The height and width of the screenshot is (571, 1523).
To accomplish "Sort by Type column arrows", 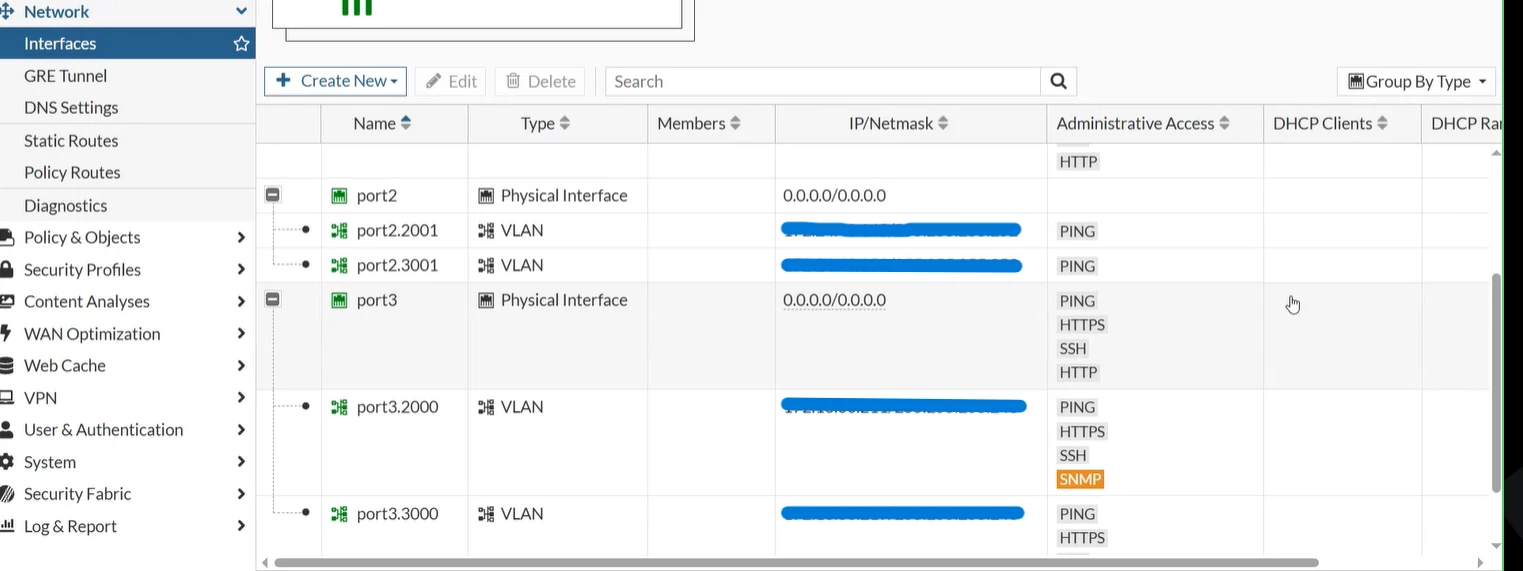I will [564, 123].
